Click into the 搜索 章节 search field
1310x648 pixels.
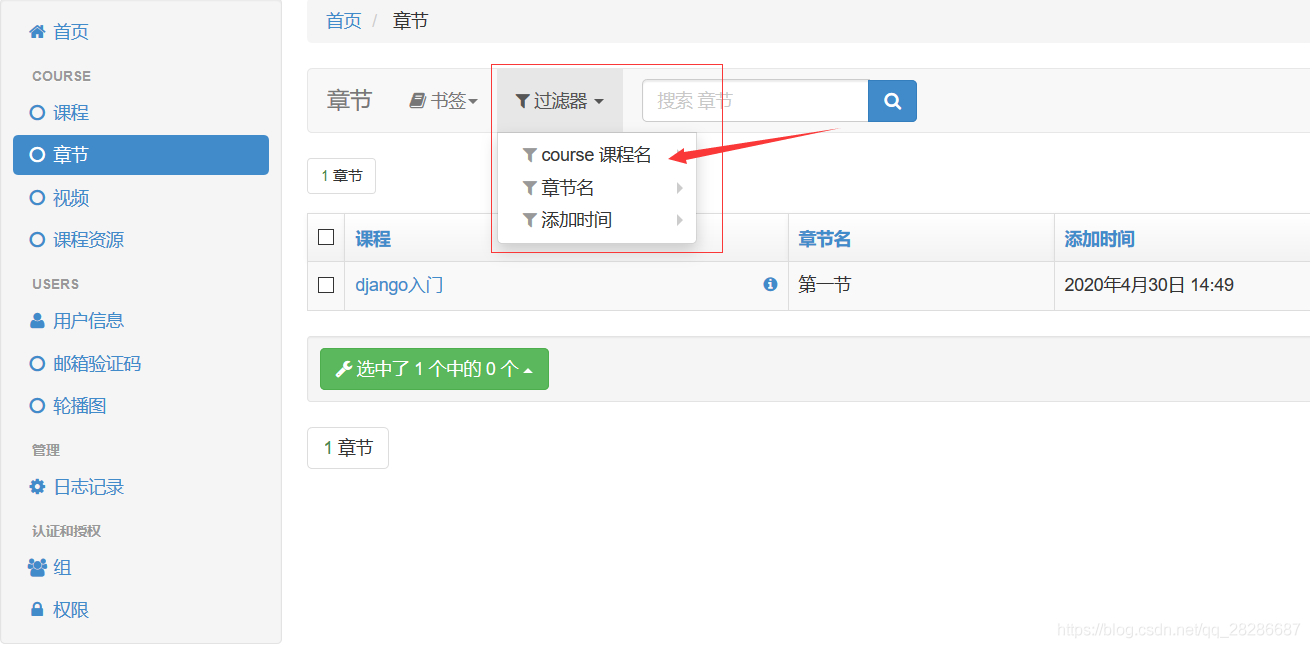(755, 101)
